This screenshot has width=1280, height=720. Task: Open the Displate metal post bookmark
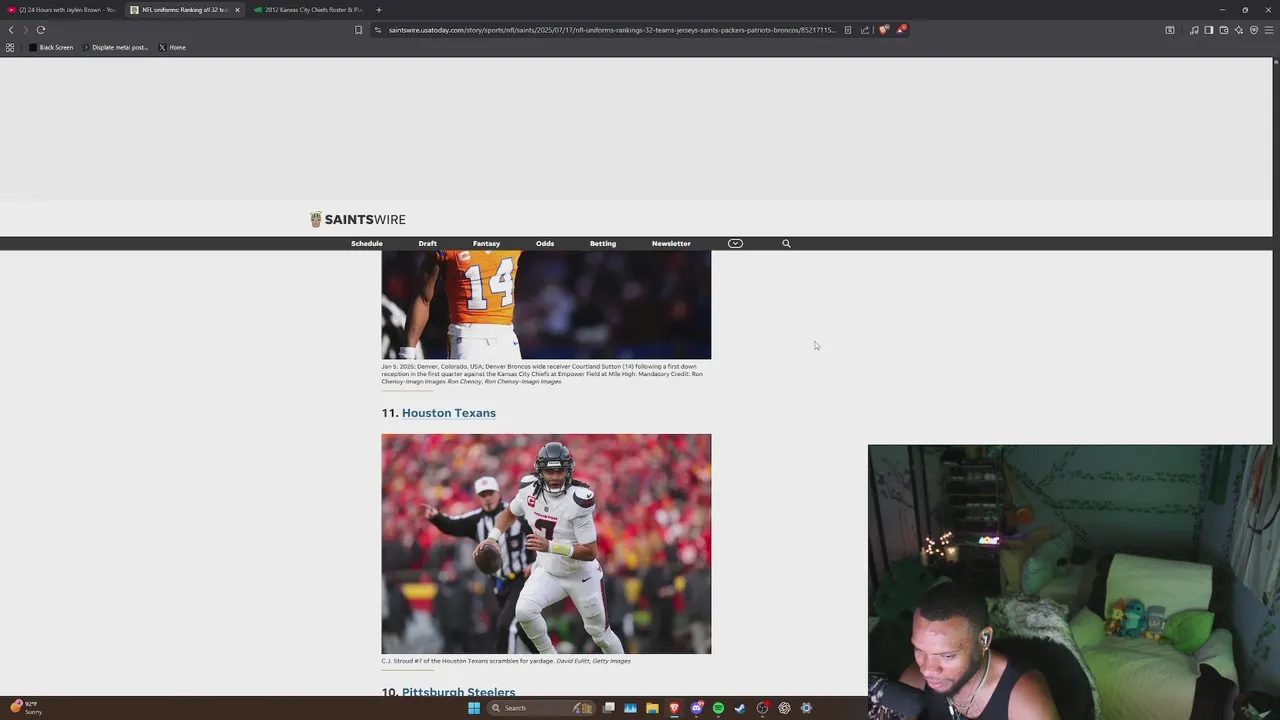[115, 47]
